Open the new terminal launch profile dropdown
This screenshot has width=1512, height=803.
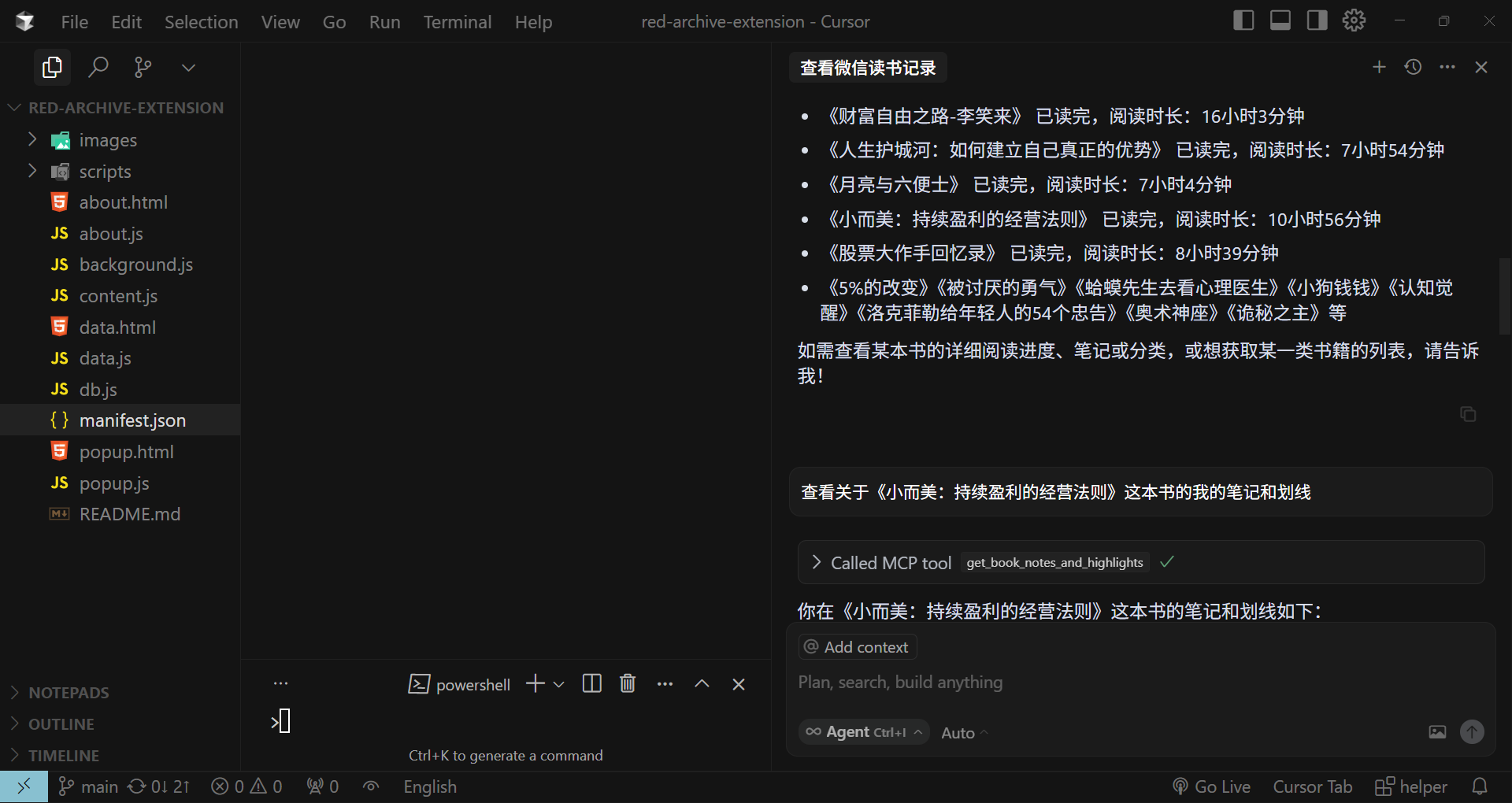pyautogui.click(x=559, y=684)
